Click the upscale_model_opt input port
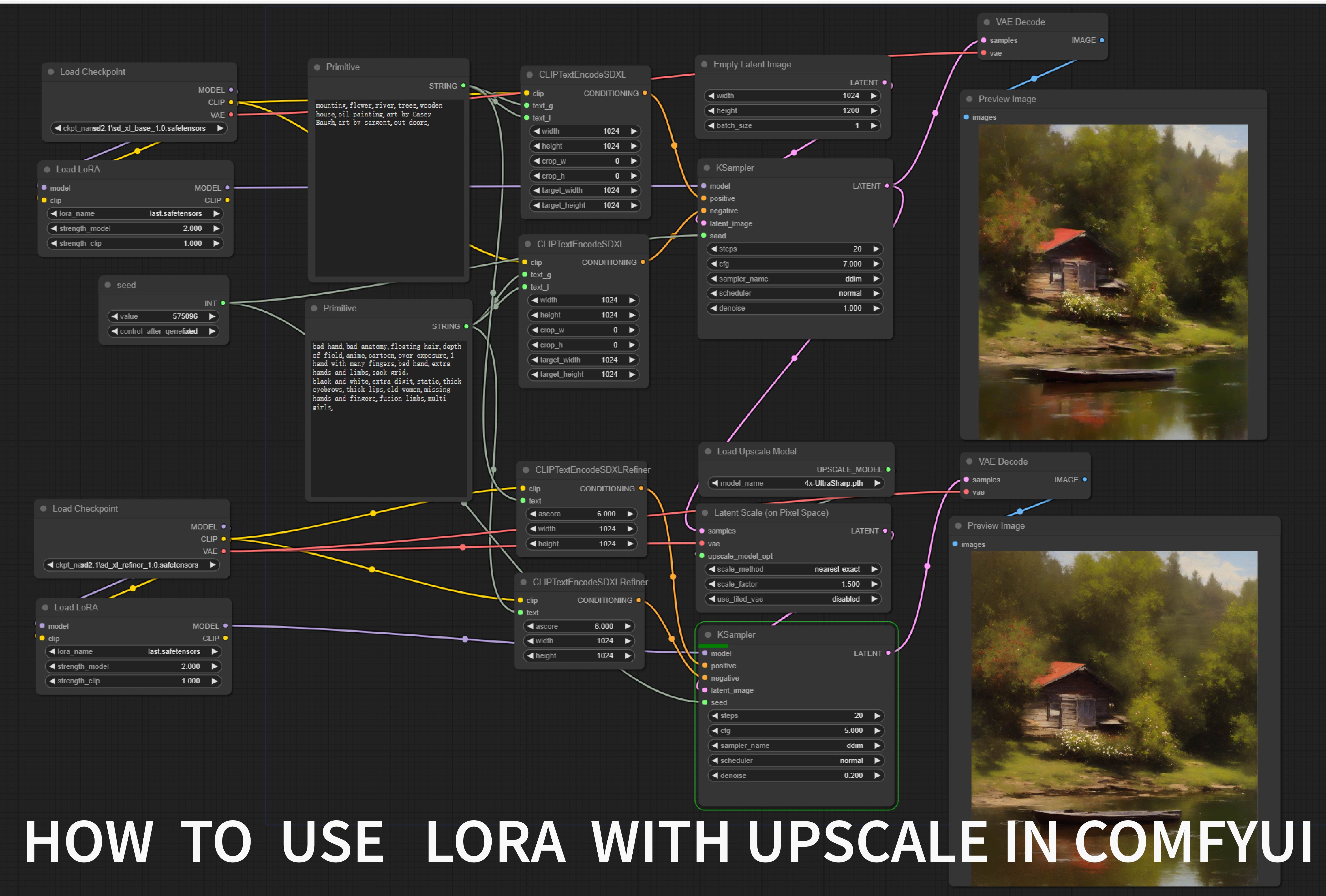Screen dimensions: 1326x896 702,556
